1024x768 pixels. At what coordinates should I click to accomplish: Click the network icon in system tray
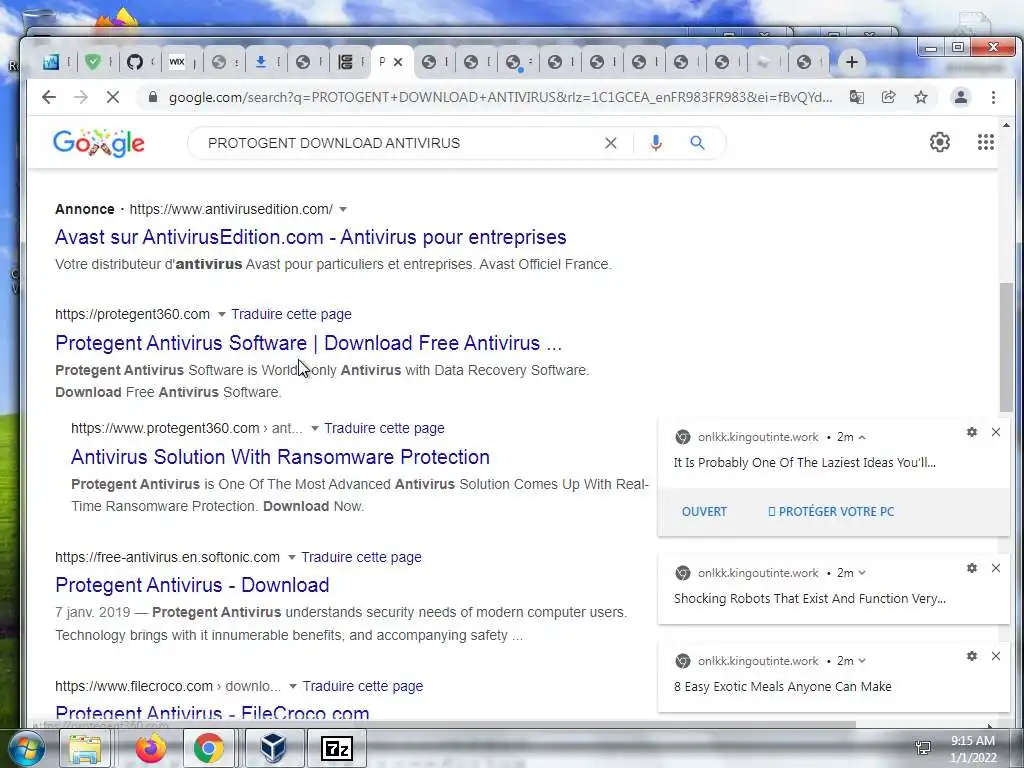click(x=923, y=748)
